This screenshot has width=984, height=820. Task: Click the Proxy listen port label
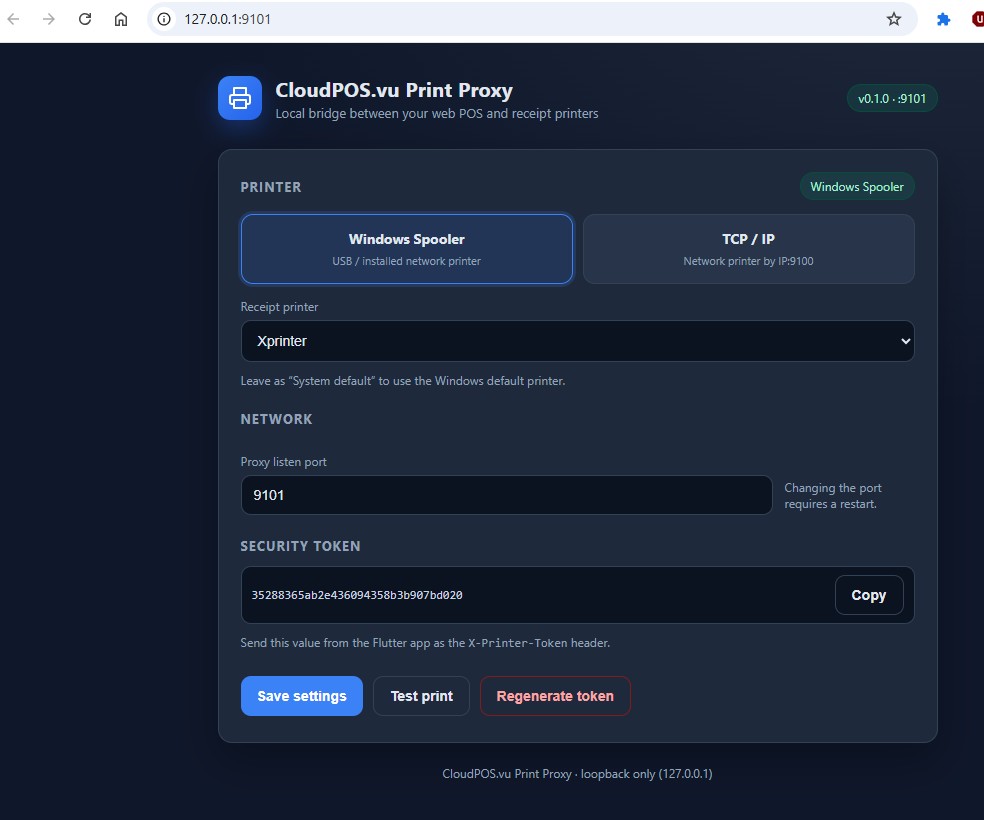pyautogui.click(x=284, y=462)
